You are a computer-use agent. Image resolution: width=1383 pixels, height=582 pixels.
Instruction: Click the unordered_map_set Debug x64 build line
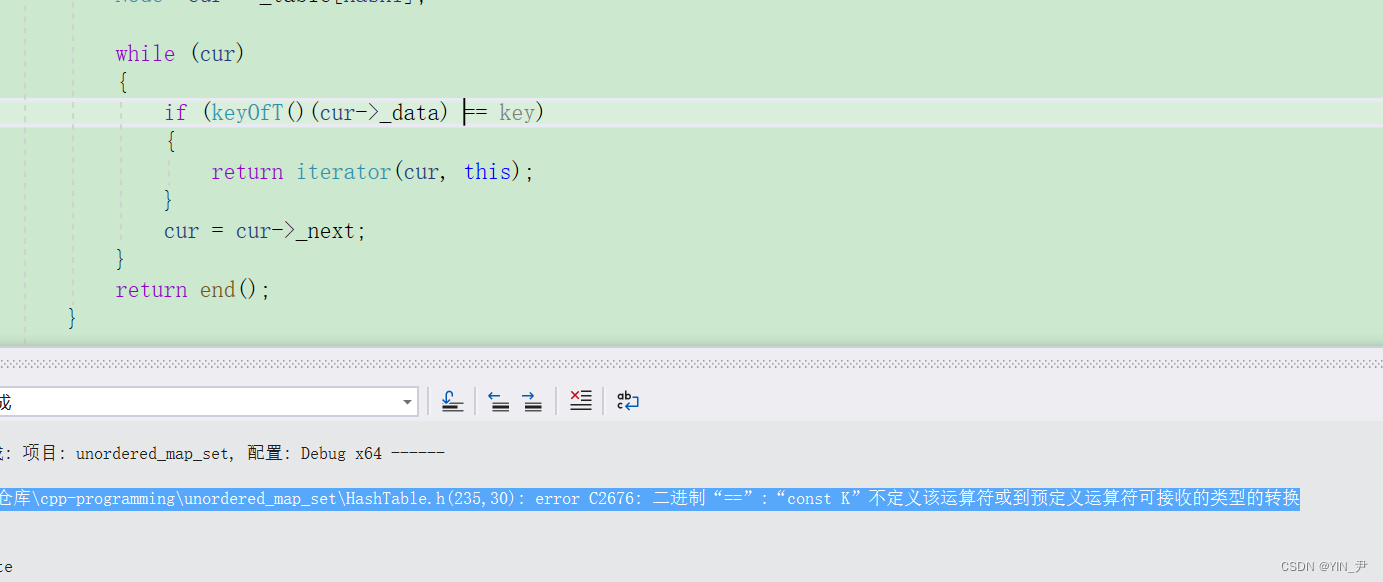tap(222, 453)
